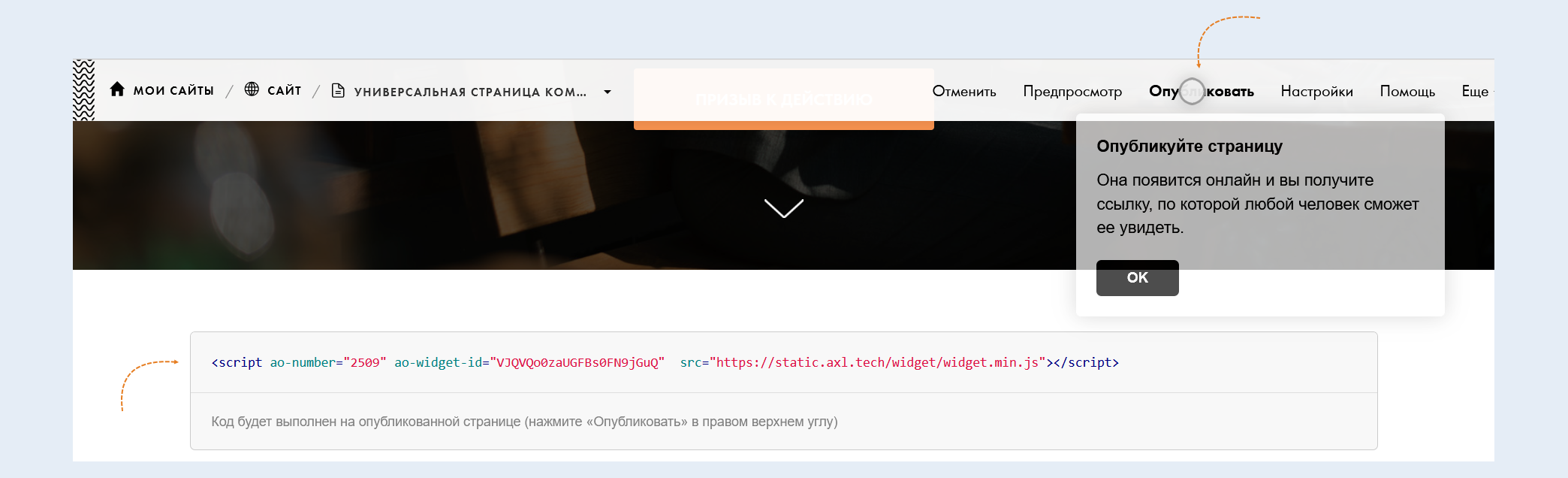Screen dimensions: 1568x478
Task: Click the home icon in breadcrumb
Action: 117,89
